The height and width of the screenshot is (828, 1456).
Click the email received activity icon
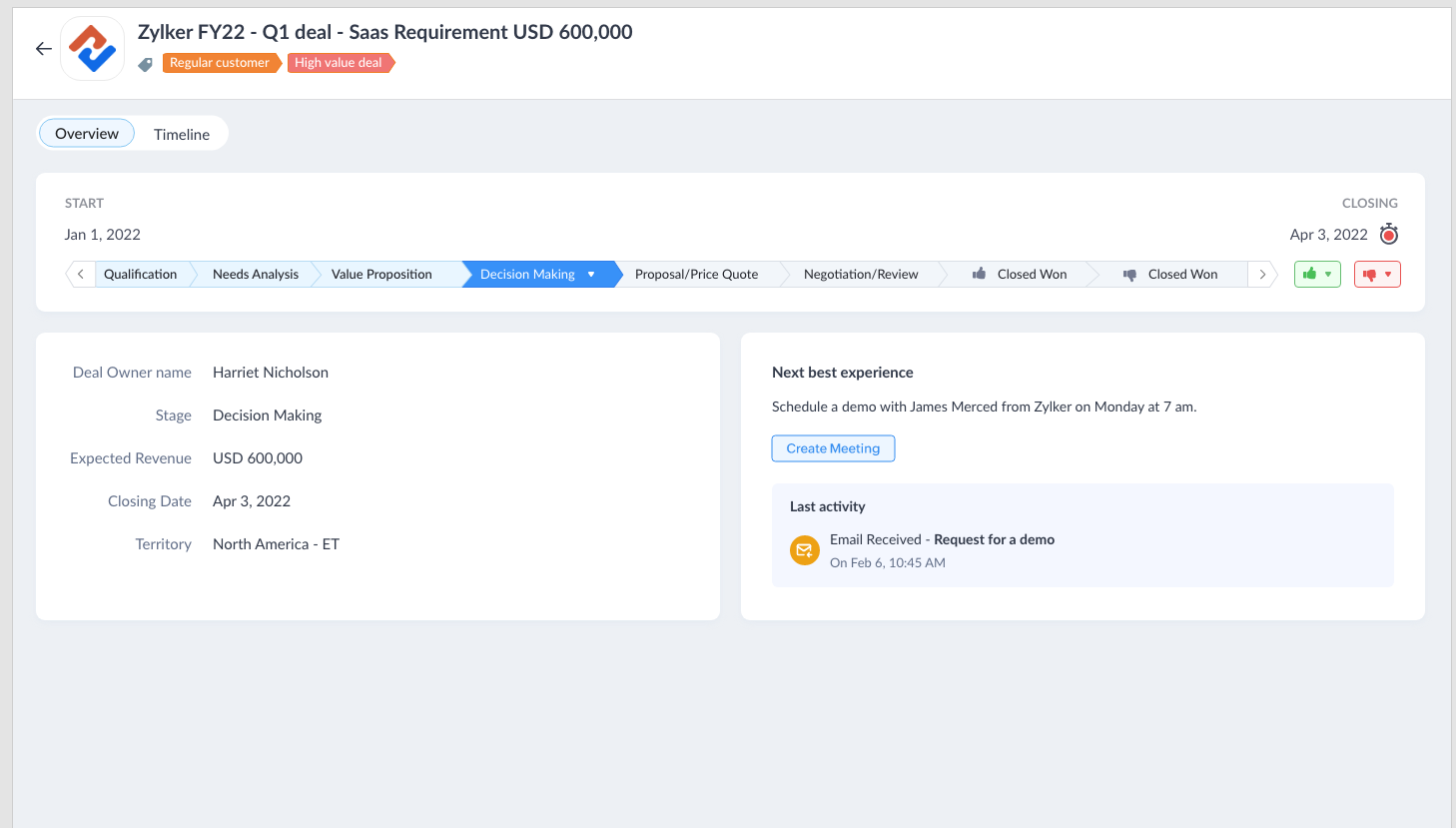(804, 550)
